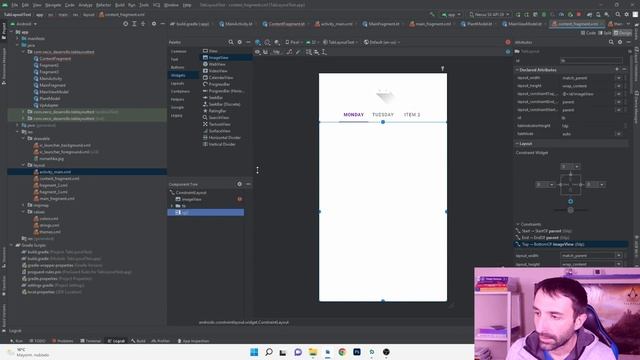Select ImageView in the Palette list
640x360 pixels.
(218, 58)
